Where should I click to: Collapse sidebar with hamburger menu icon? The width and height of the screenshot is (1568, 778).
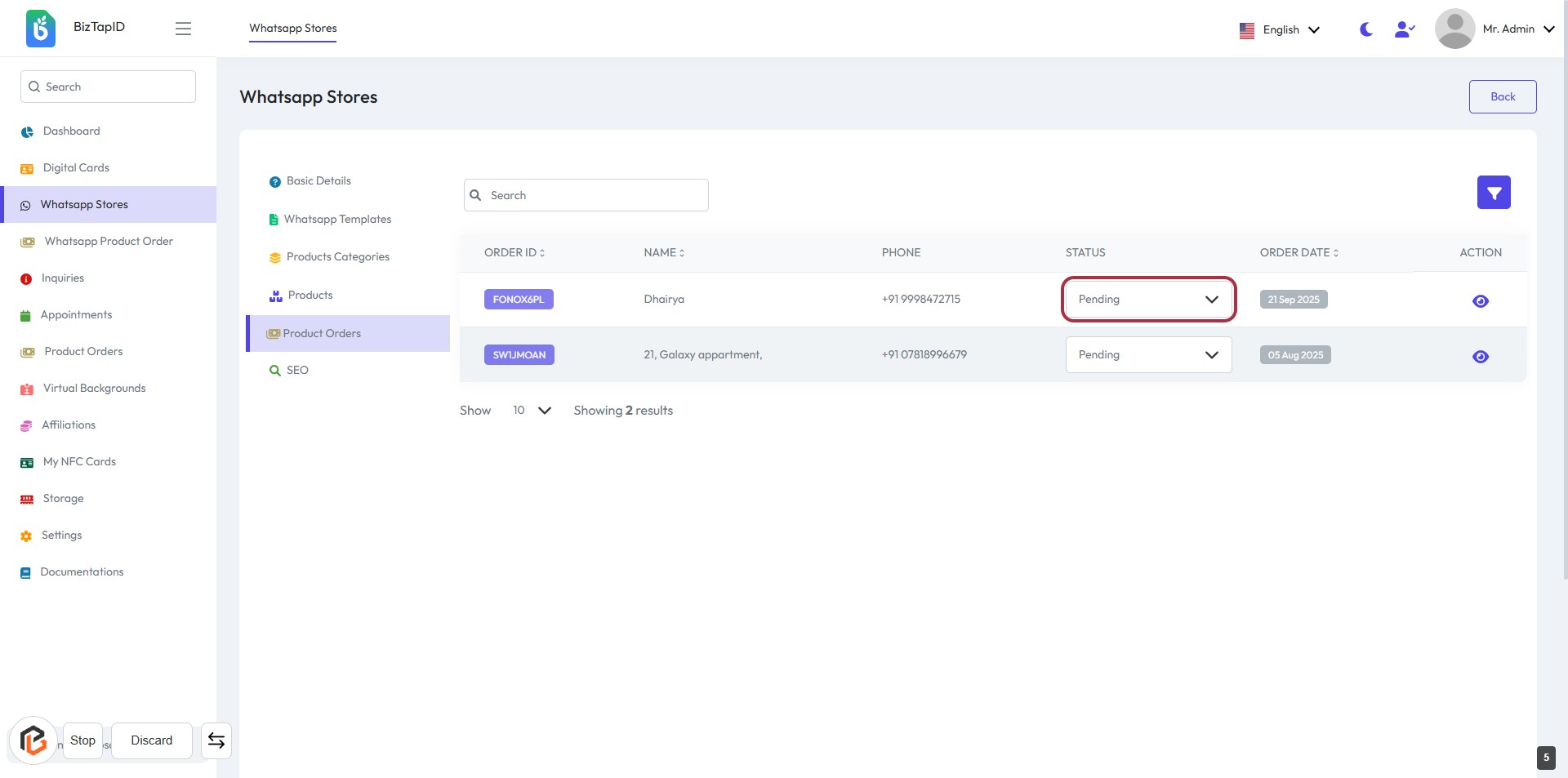coord(183,29)
